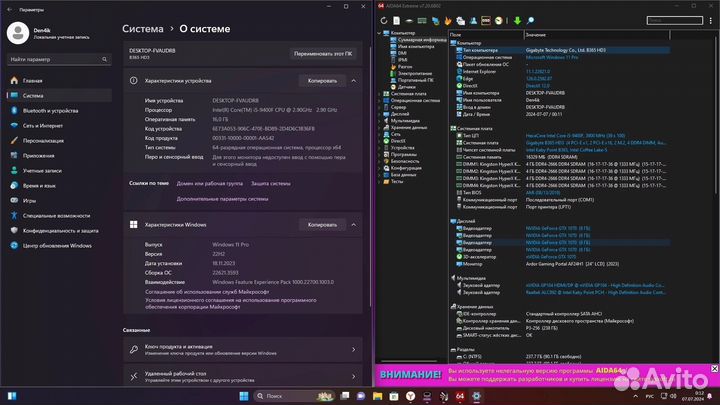Click the Den4ik user avatar
This screenshot has width=720, height=405.
click(18, 33)
